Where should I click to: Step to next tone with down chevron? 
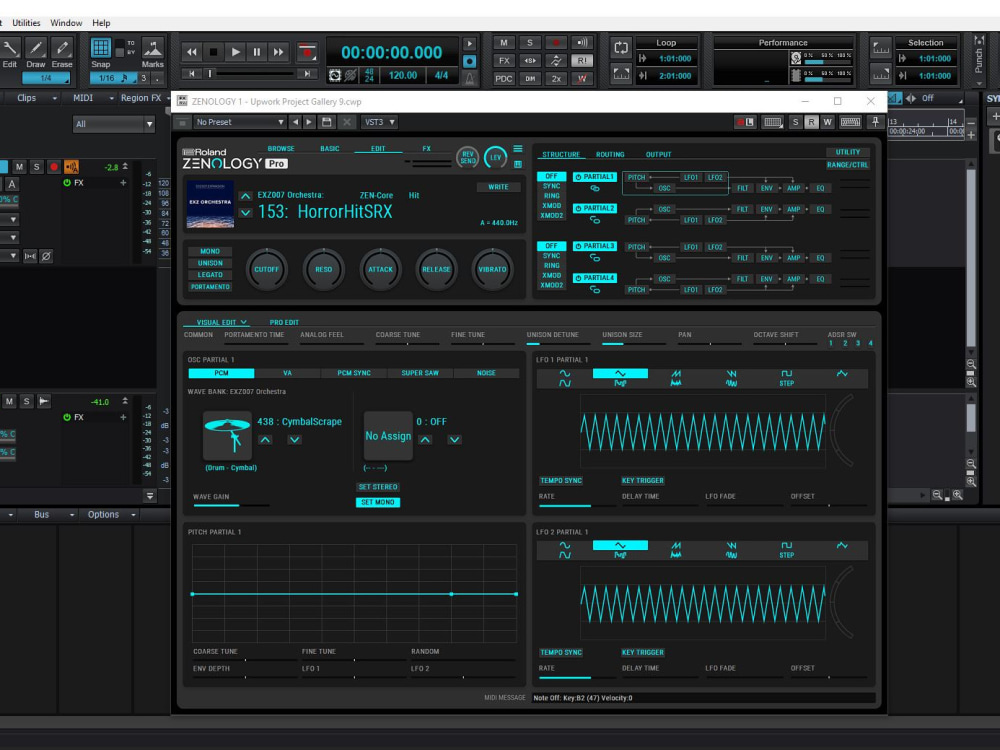click(246, 212)
